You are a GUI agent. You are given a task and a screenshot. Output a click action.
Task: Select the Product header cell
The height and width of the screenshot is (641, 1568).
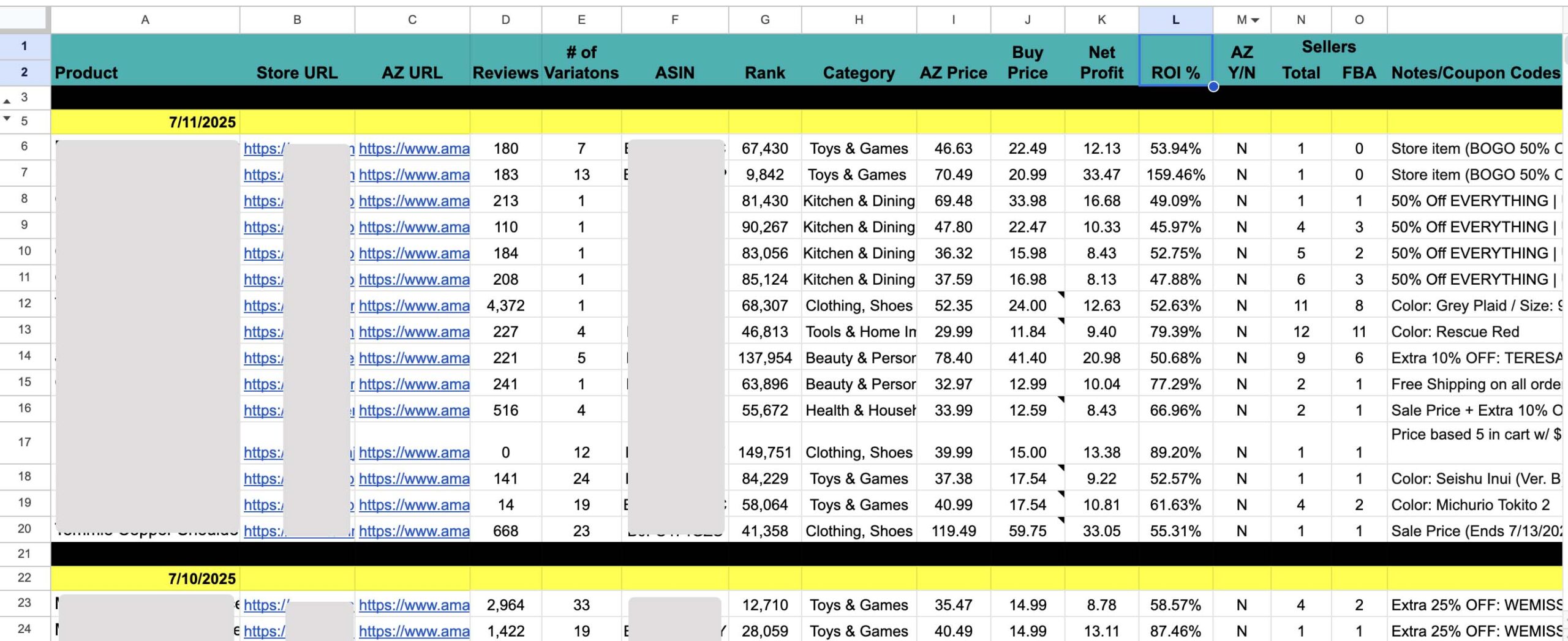tap(145, 60)
